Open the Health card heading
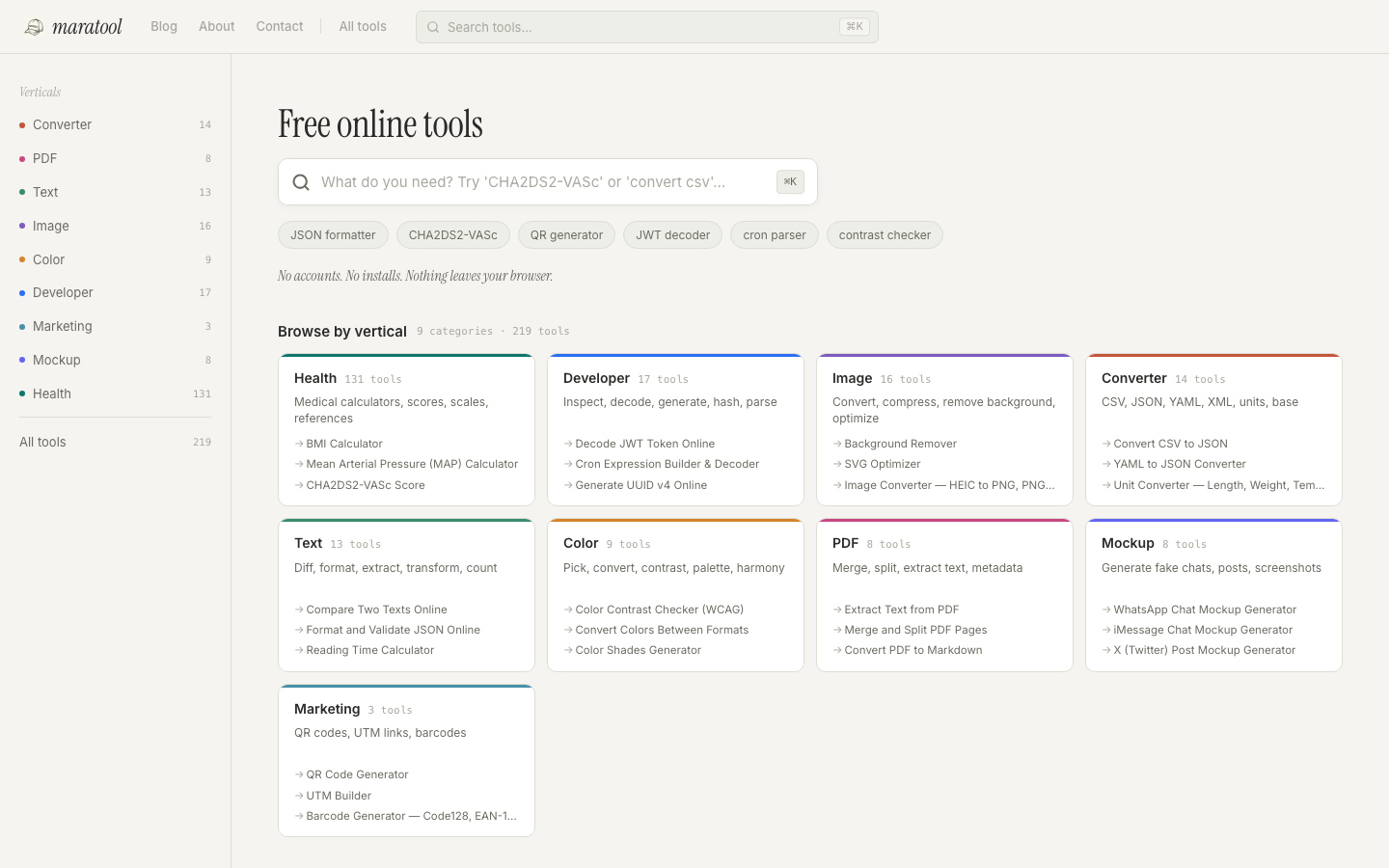 [315, 378]
